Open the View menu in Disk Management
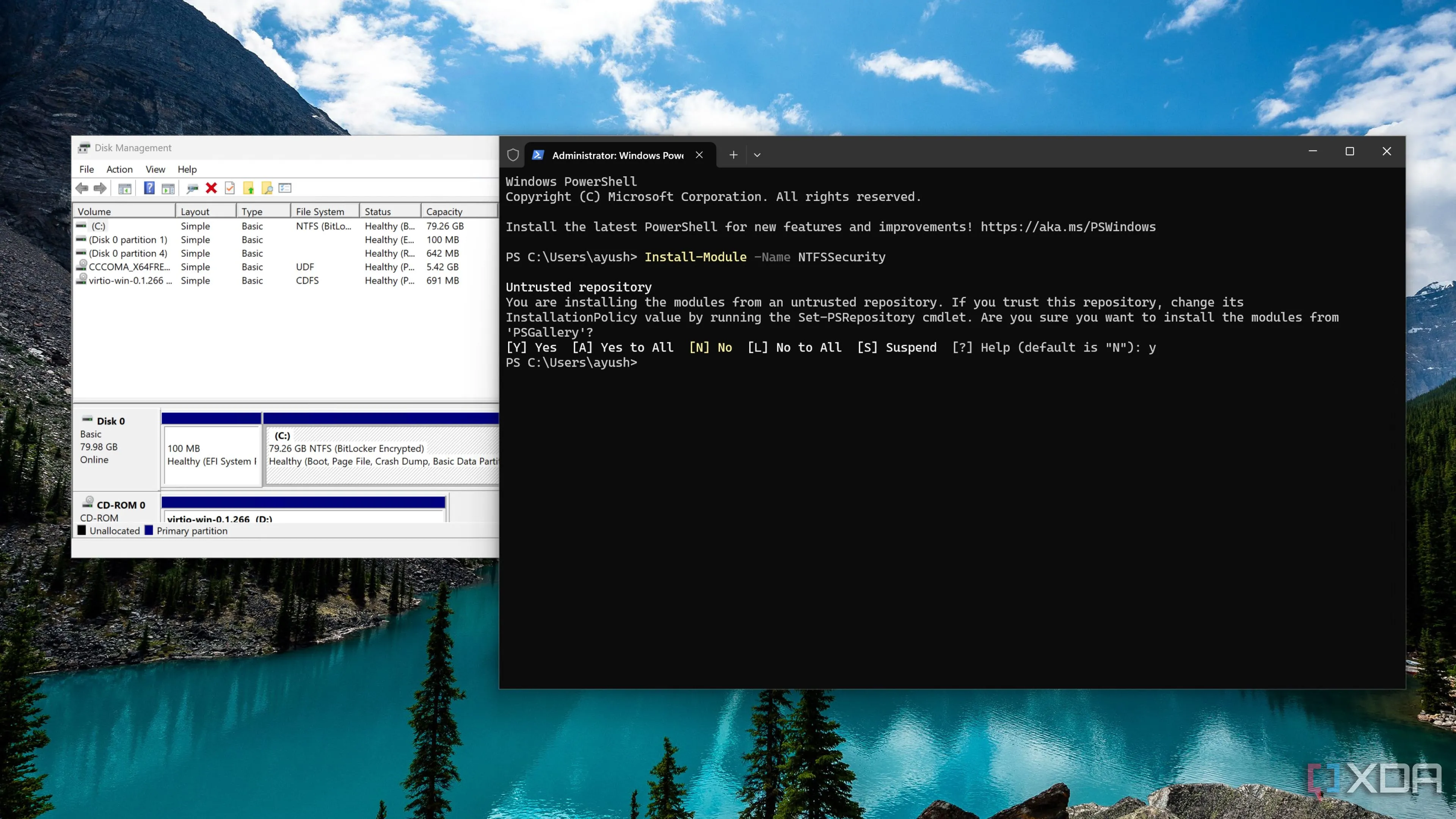This screenshot has width=1456, height=819. point(155,169)
